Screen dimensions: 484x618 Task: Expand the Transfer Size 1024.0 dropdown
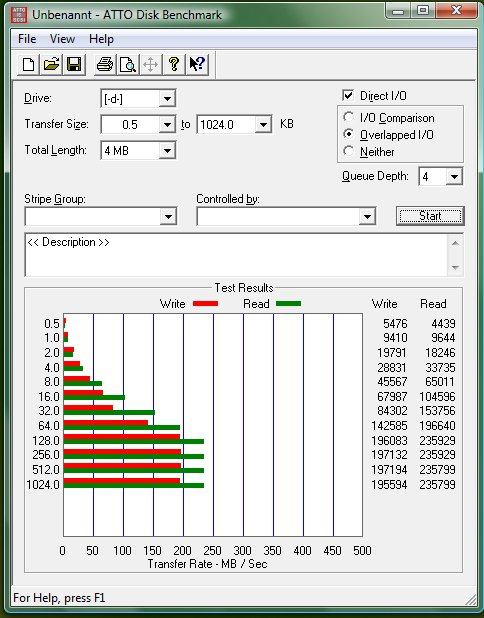click(x=263, y=125)
